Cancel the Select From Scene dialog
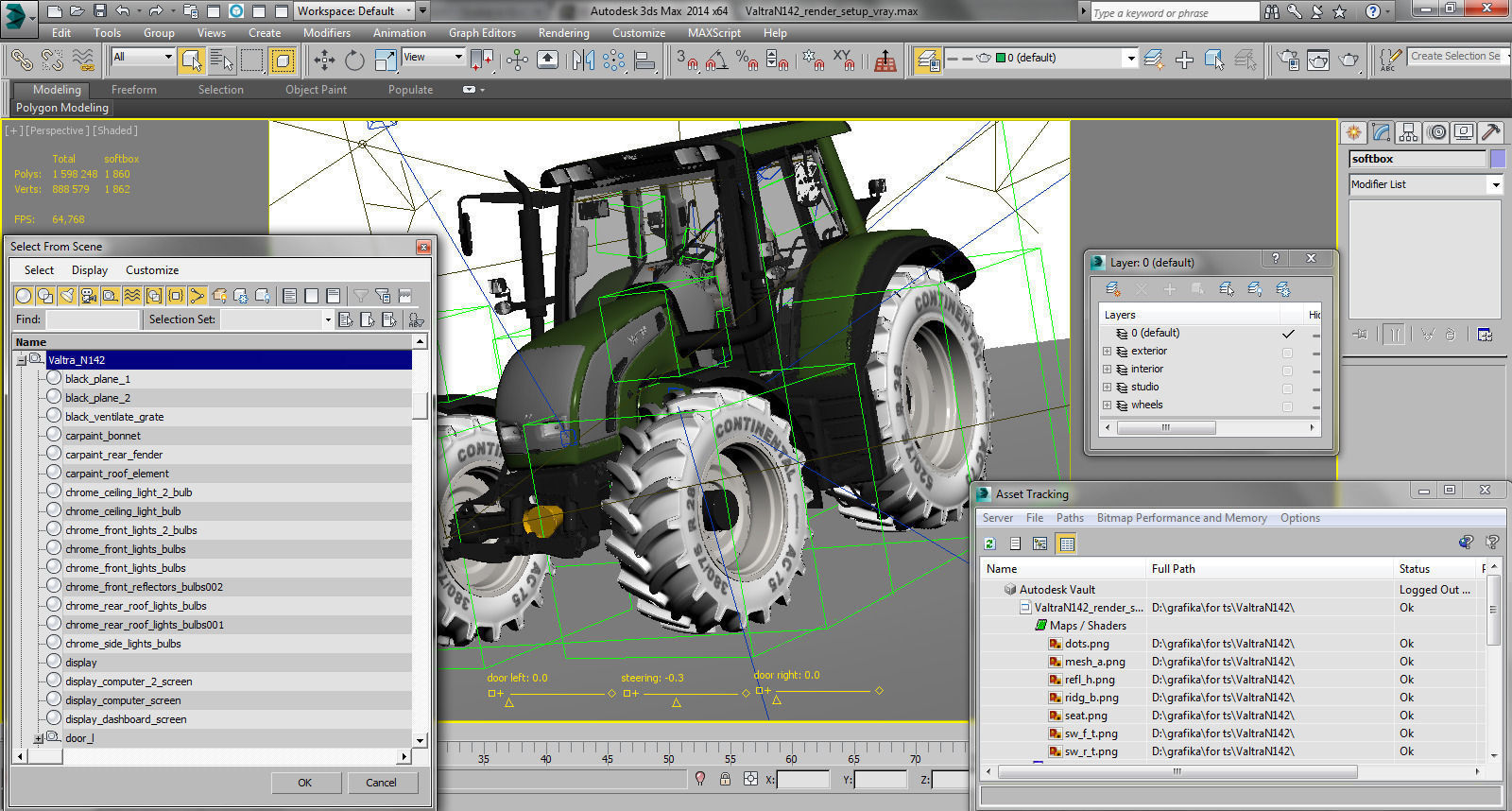 point(381,783)
